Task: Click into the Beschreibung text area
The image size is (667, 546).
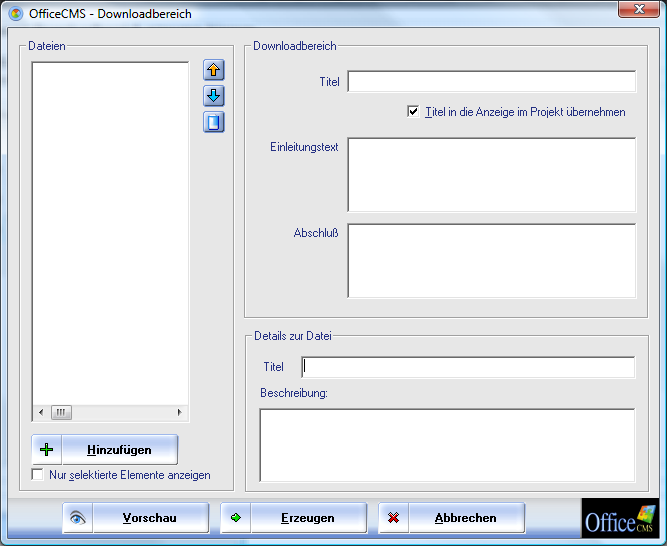Action: pyautogui.click(x=447, y=445)
